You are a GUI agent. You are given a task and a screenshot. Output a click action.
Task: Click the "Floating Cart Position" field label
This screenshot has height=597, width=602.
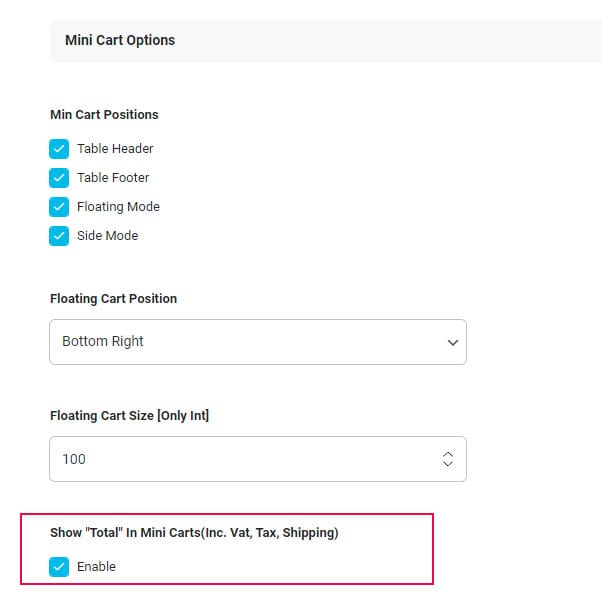113,299
